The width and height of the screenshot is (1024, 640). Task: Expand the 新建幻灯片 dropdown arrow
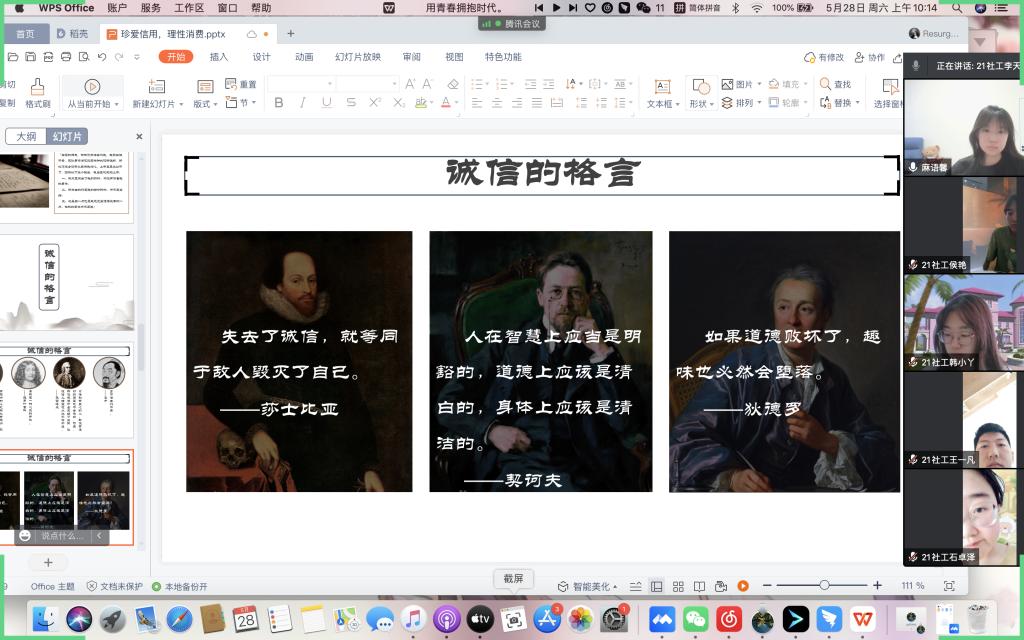tap(180, 104)
